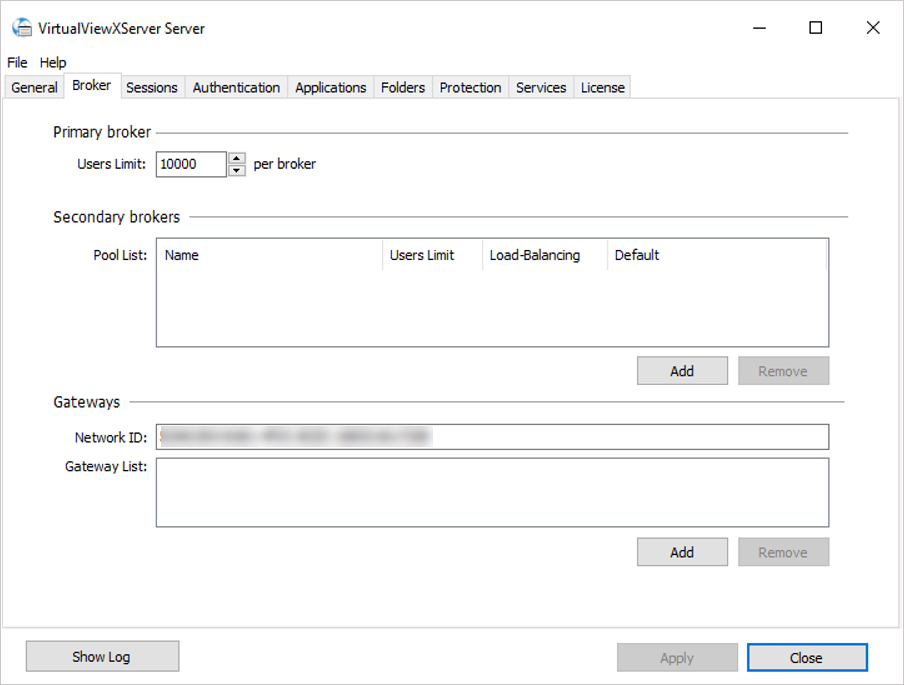Screen dimensions: 904x685
Task: Open the License tab
Action: (x=602, y=87)
